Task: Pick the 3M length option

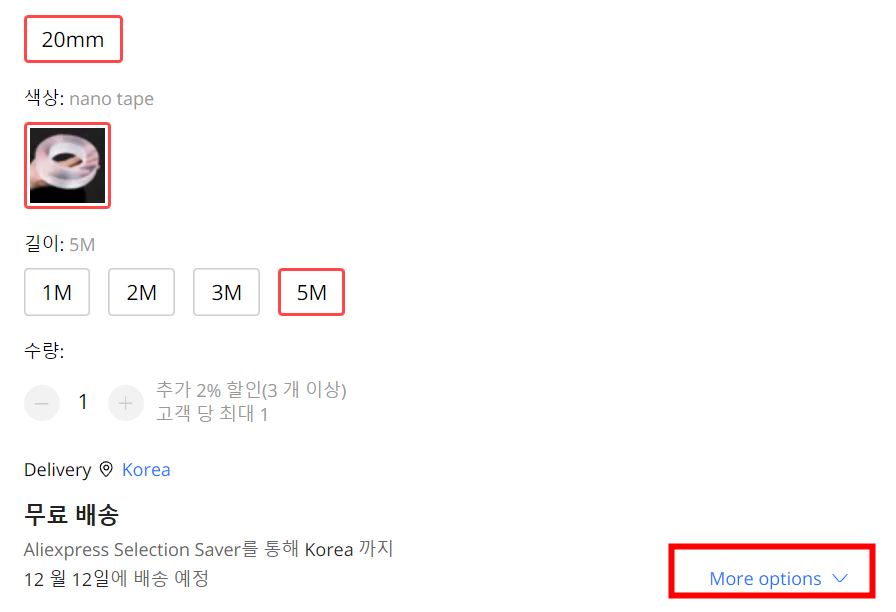Action: pyautogui.click(x=226, y=292)
